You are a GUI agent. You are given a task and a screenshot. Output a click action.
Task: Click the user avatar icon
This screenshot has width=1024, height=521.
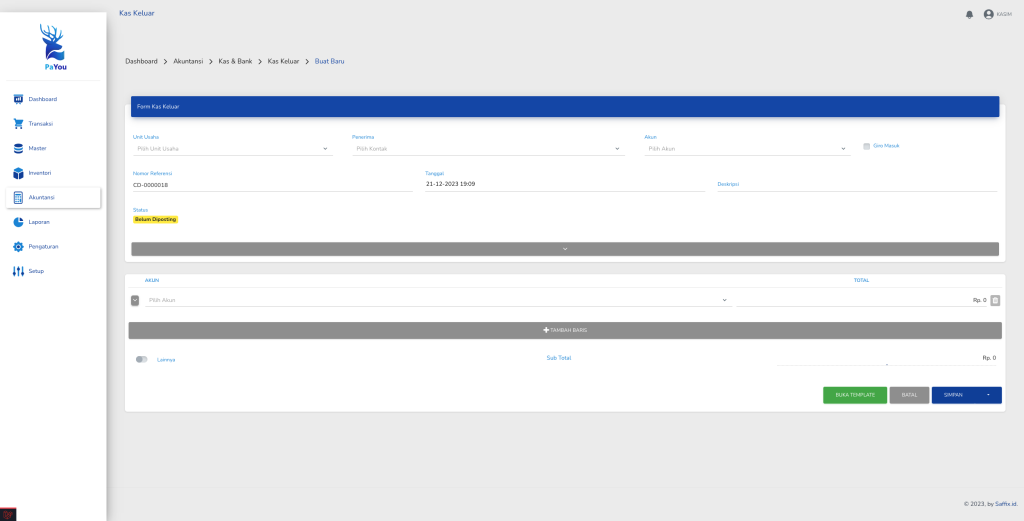coord(988,14)
